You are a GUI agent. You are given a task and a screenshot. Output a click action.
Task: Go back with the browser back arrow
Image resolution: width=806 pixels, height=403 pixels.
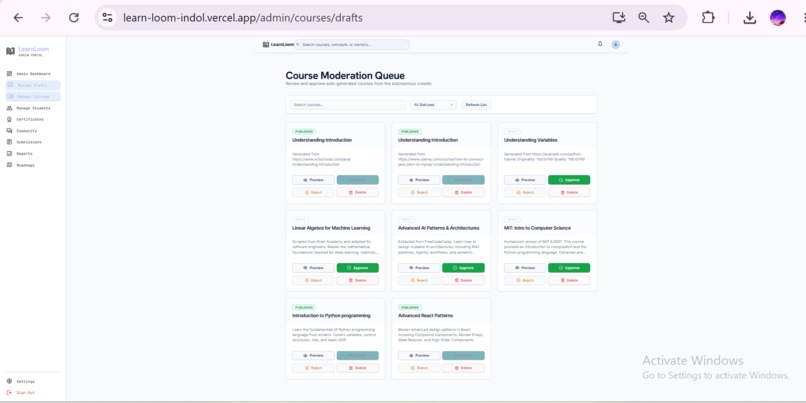pos(18,18)
